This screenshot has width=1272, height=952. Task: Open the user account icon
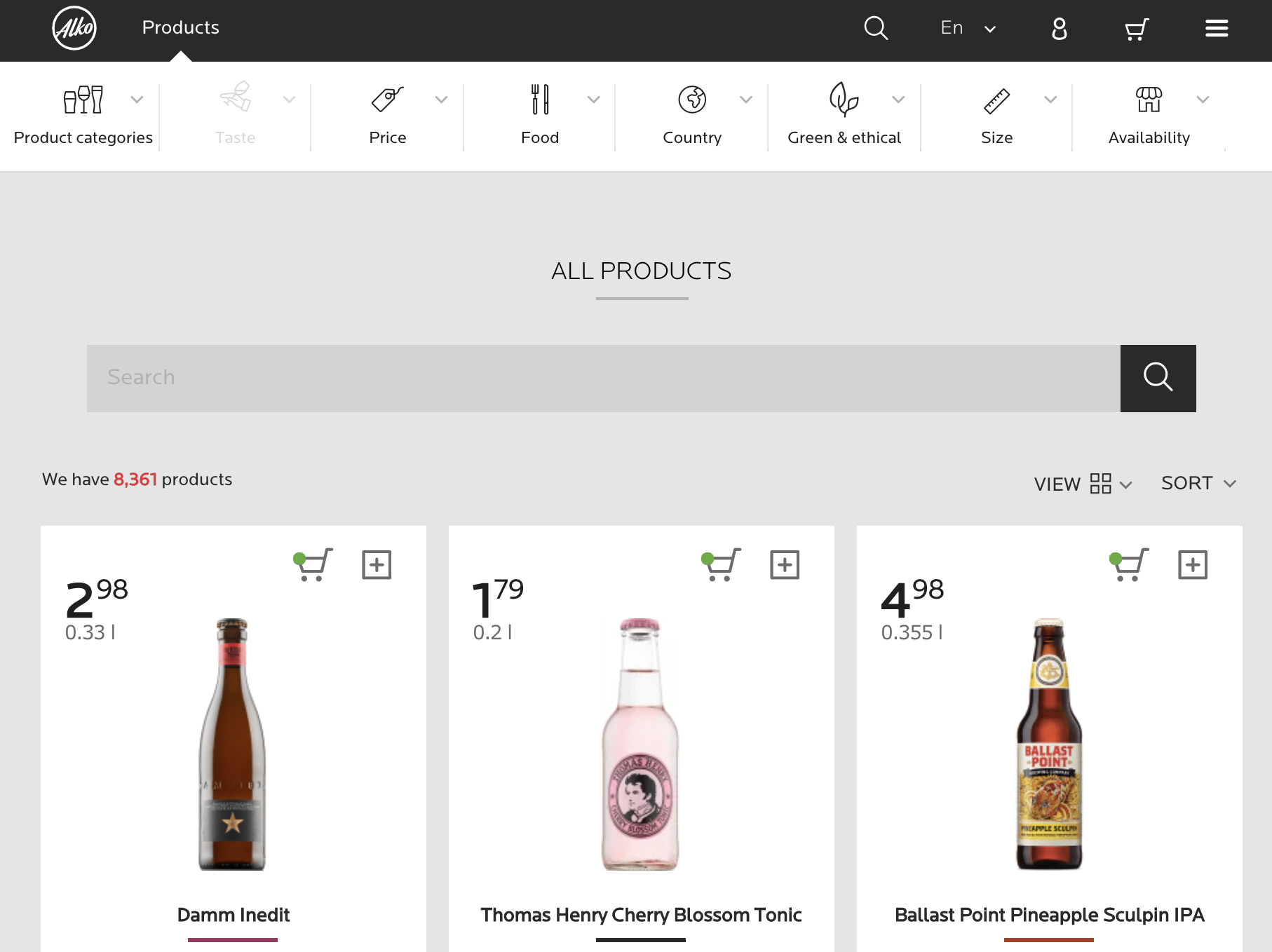(x=1060, y=28)
